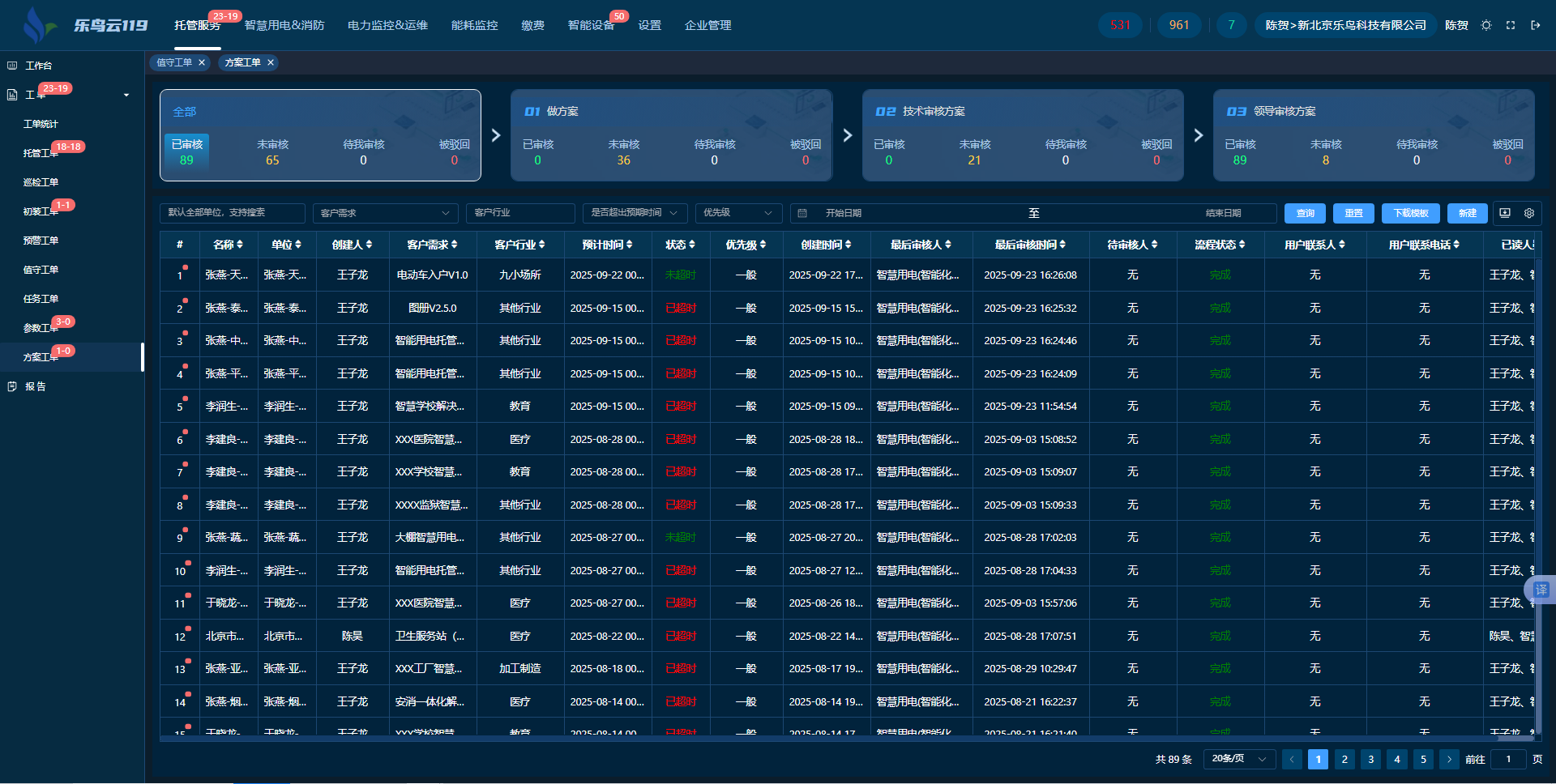1556x784 pixels.
Task: Click the logout icon in top bar
Action: tap(1535, 25)
